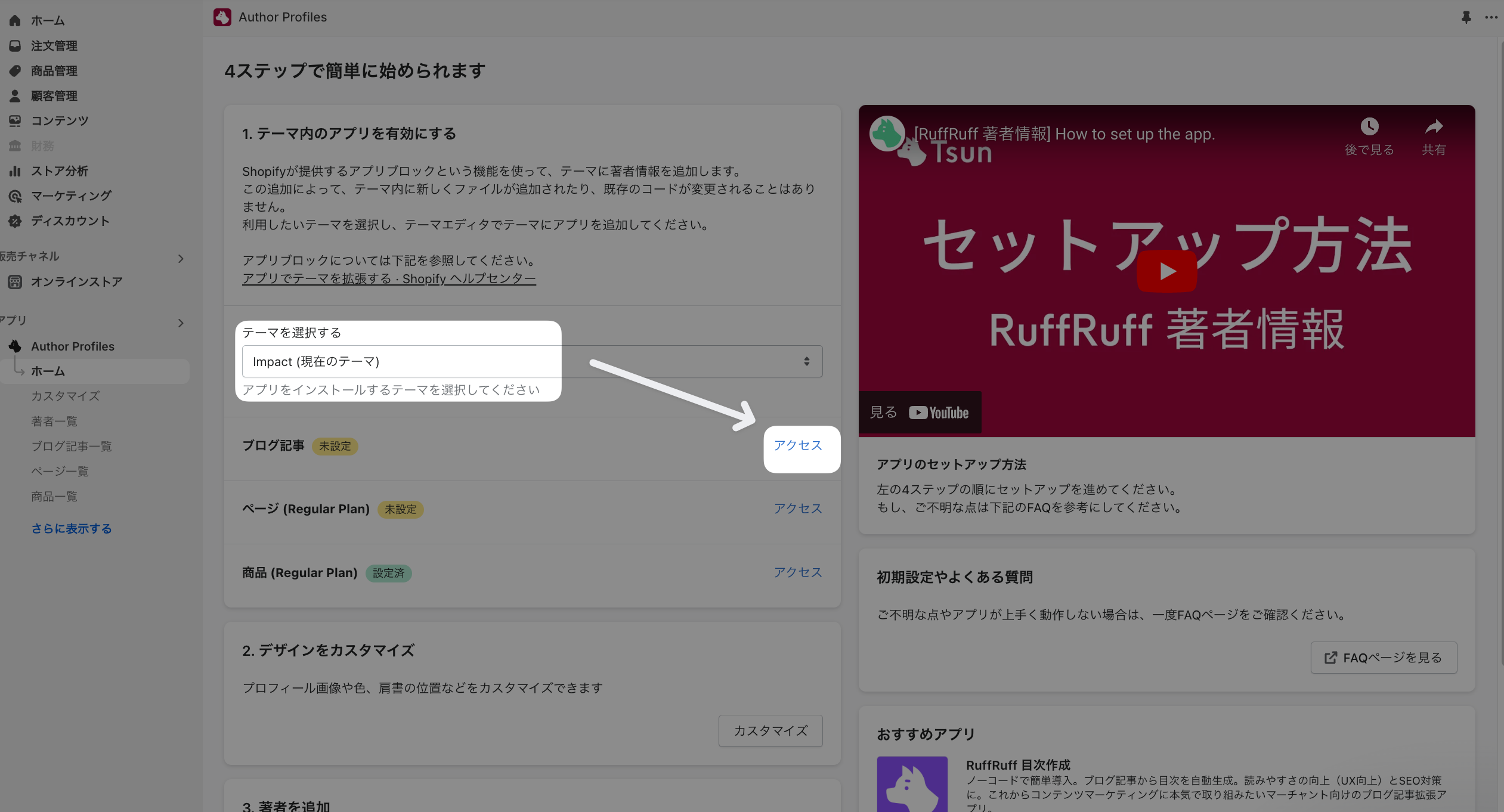Image resolution: width=1504 pixels, height=812 pixels.
Task: Click the RuffRuff channel avatar on the video
Action: 887,134
